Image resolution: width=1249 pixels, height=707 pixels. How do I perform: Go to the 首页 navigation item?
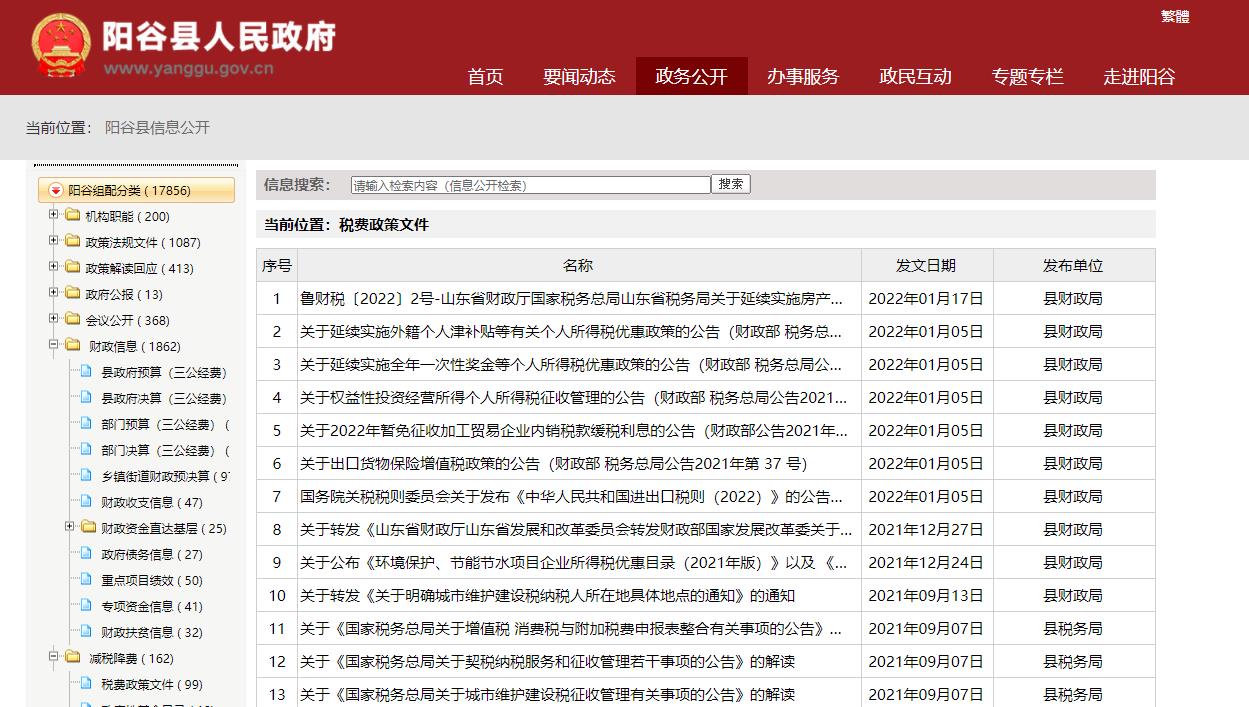tap(485, 77)
